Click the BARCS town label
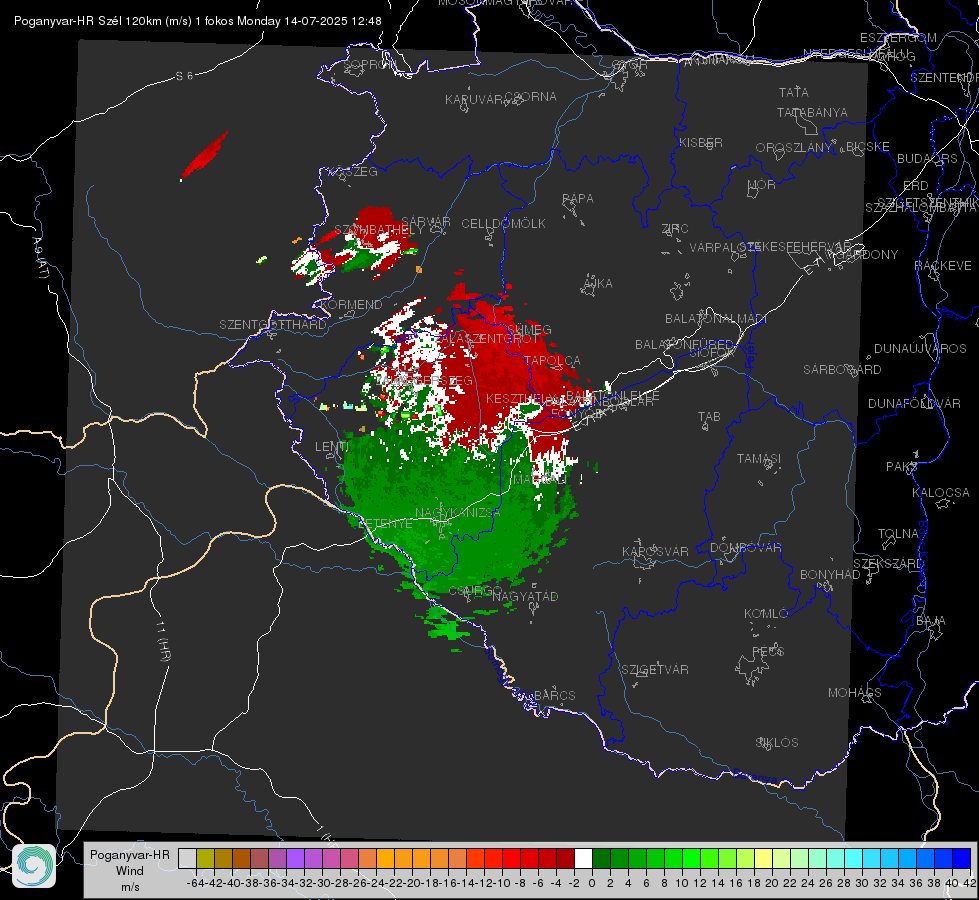 pyautogui.click(x=555, y=695)
